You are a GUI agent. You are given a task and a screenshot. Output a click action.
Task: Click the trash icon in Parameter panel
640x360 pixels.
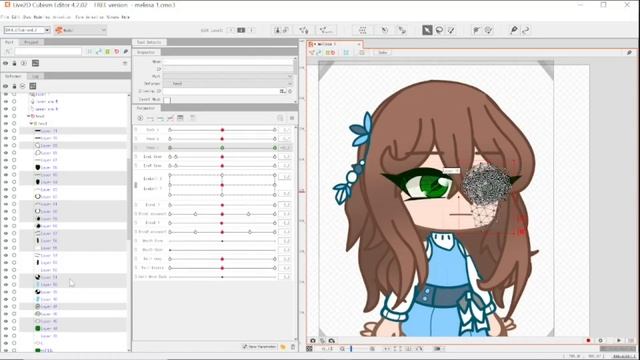coord(293,347)
